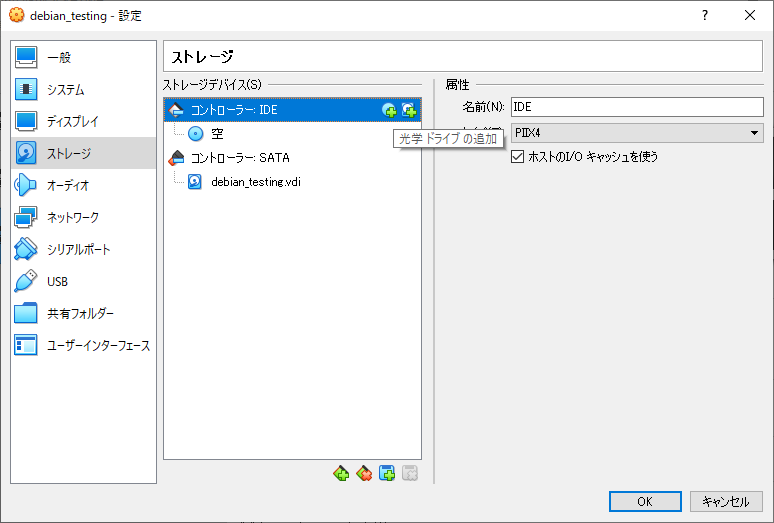
Task: Click the IDE controller chip icon
Action: (x=176, y=110)
